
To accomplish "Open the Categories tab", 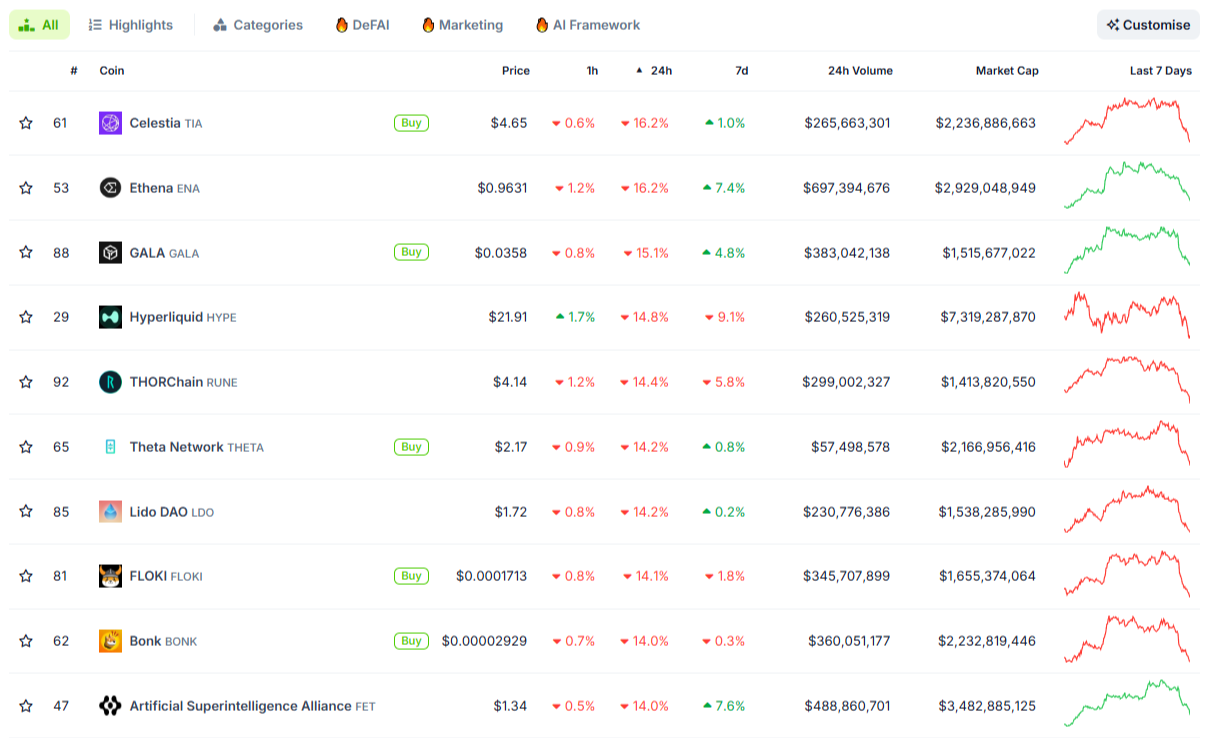I will tap(258, 25).
